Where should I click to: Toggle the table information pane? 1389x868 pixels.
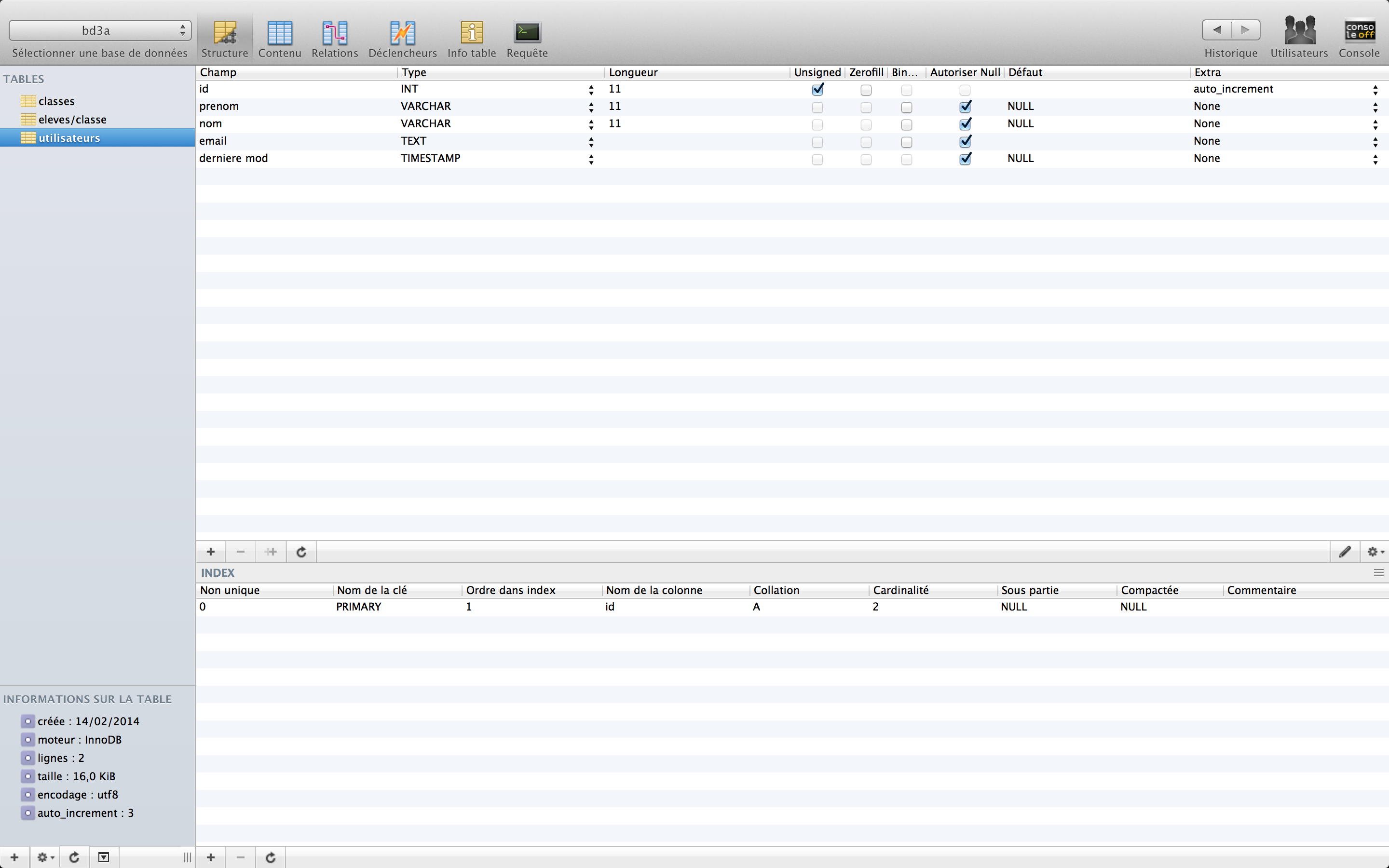click(x=104, y=857)
